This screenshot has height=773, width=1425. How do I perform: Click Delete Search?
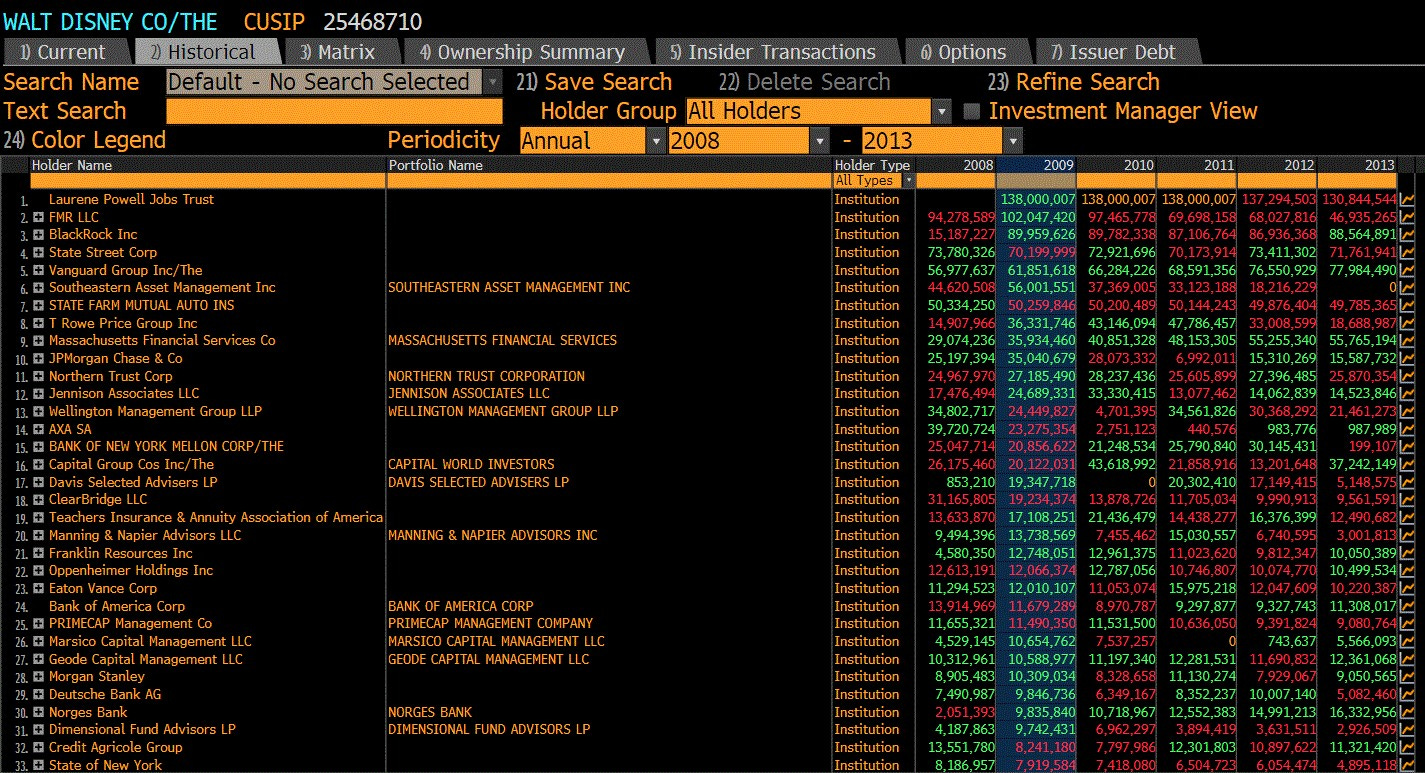804,82
